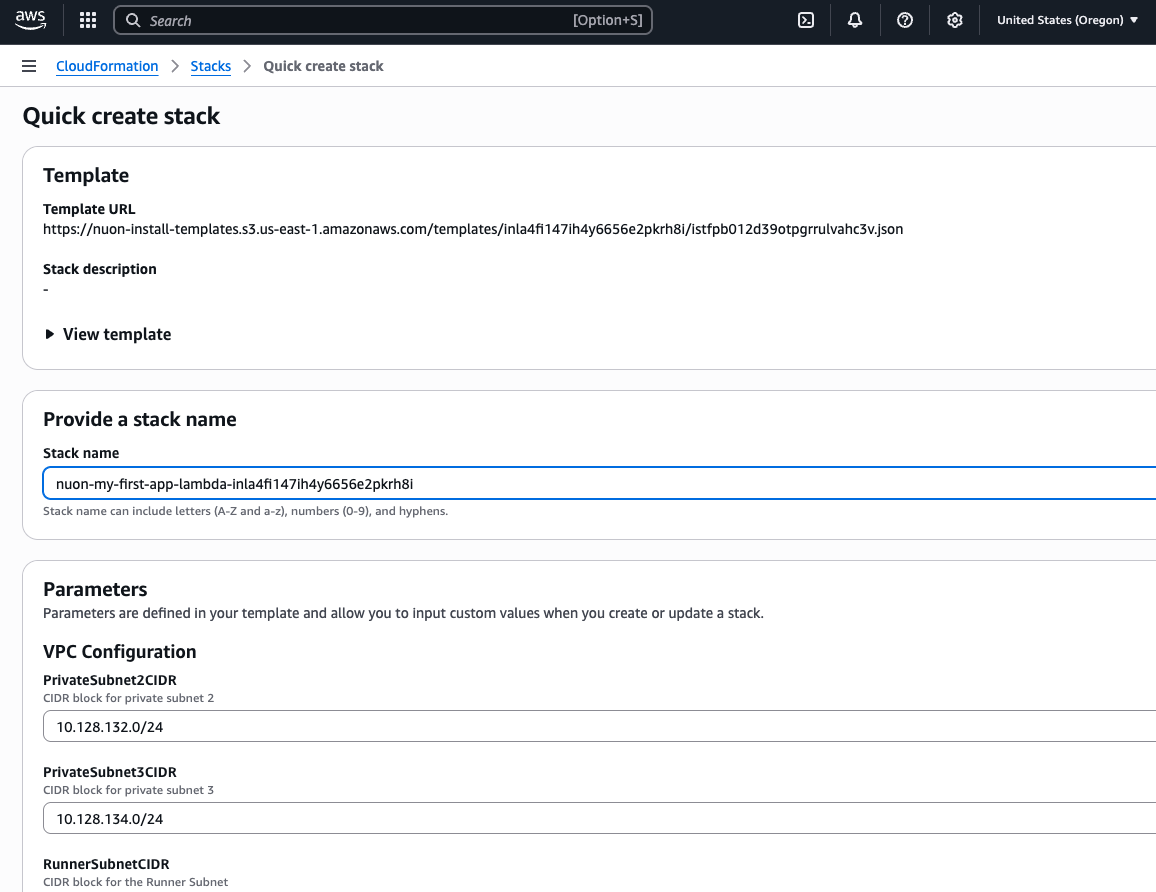Click the Stack name label

81,453
